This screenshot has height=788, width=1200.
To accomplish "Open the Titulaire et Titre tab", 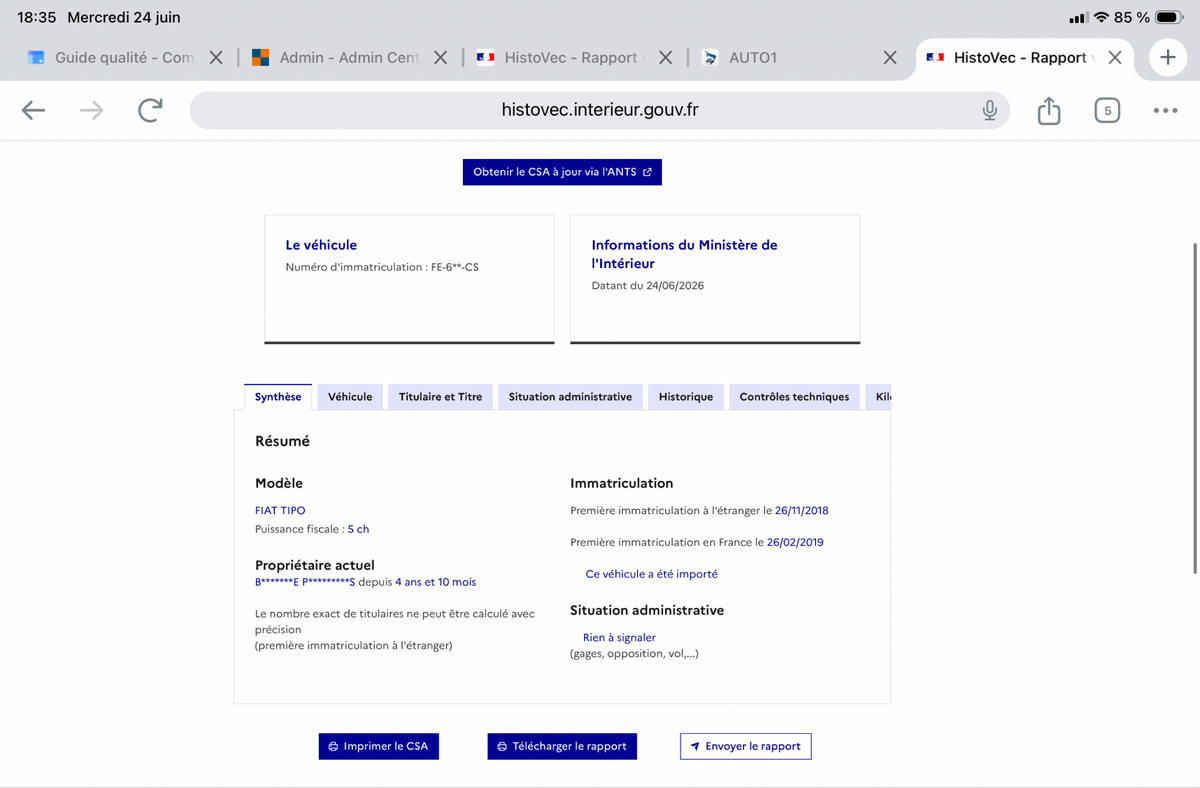I will [440, 397].
